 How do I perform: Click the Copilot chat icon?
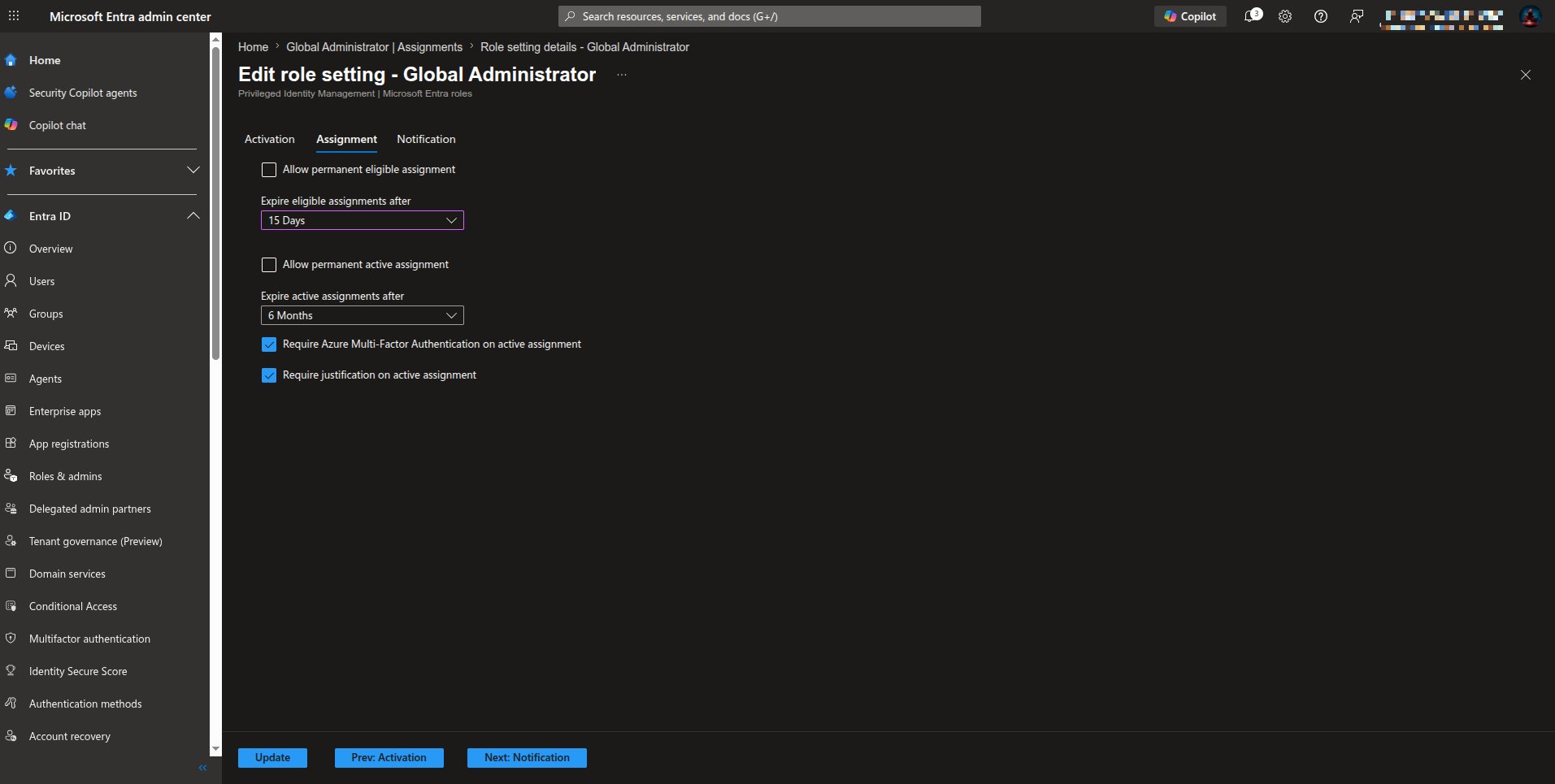pyautogui.click(x=11, y=125)
